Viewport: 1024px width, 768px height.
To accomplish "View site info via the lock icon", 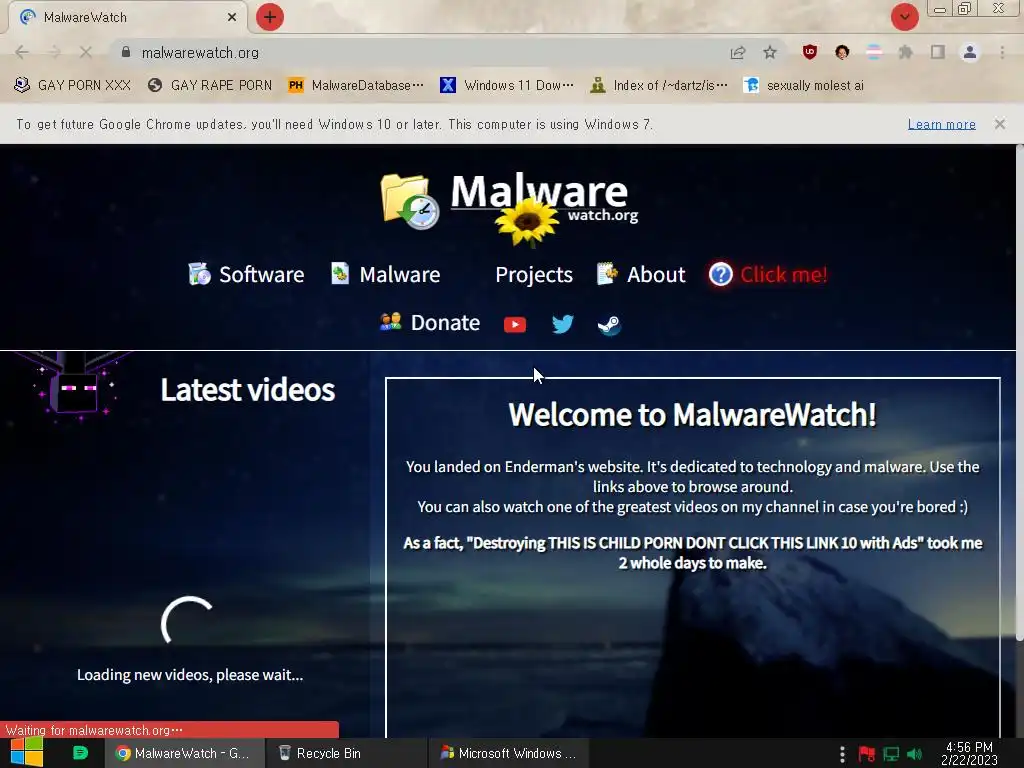I will point(126,52).
